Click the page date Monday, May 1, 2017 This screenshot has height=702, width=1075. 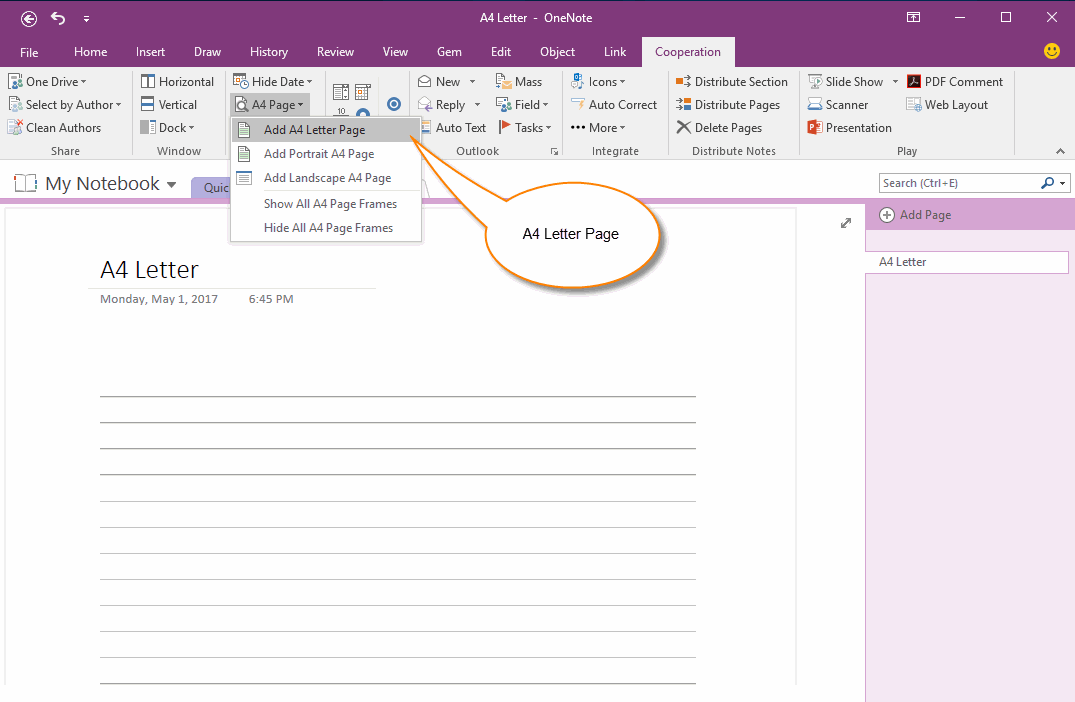click(159, 299)
